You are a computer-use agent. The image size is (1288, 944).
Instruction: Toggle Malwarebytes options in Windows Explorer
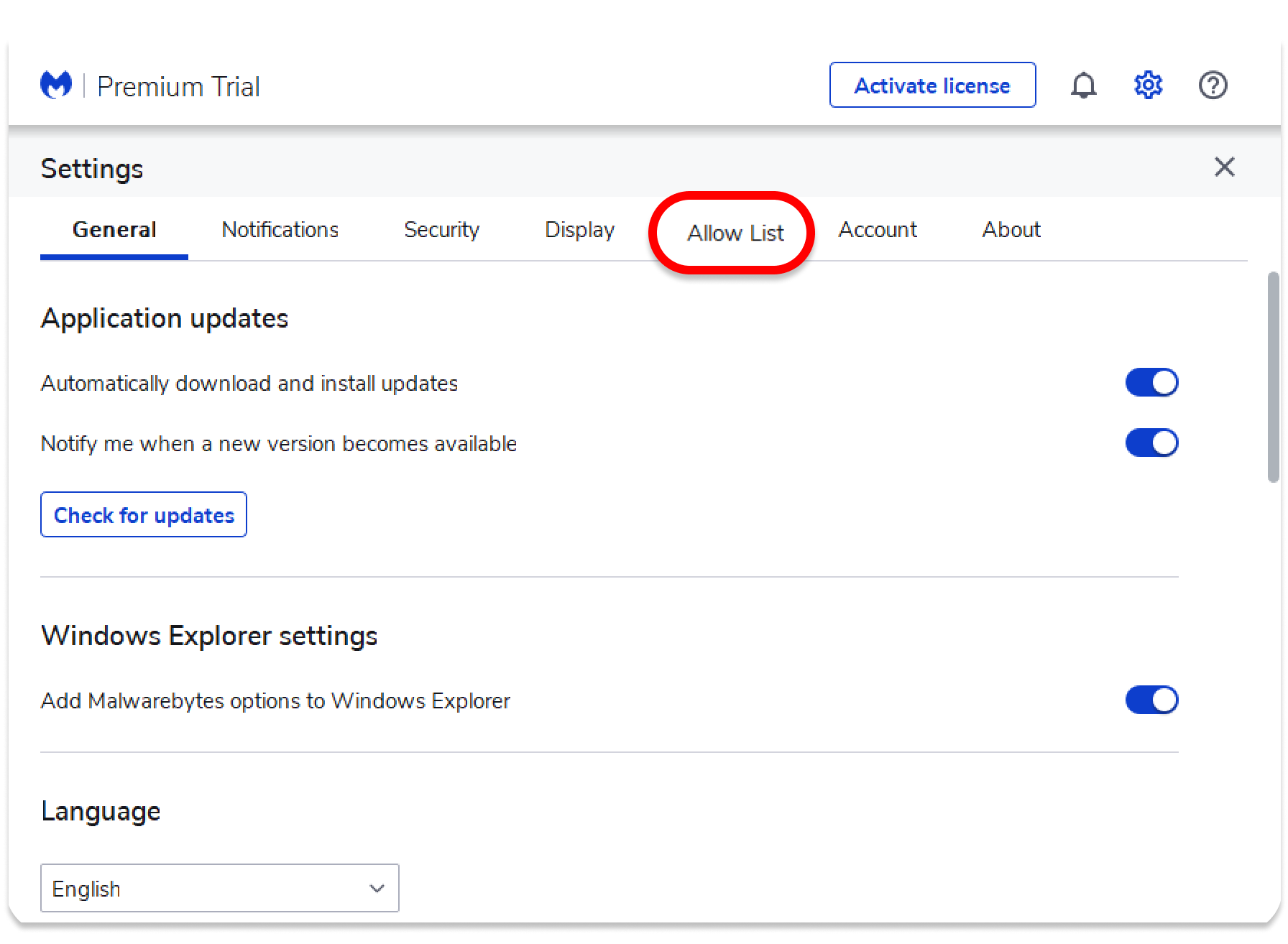(x=1151, y=700)
